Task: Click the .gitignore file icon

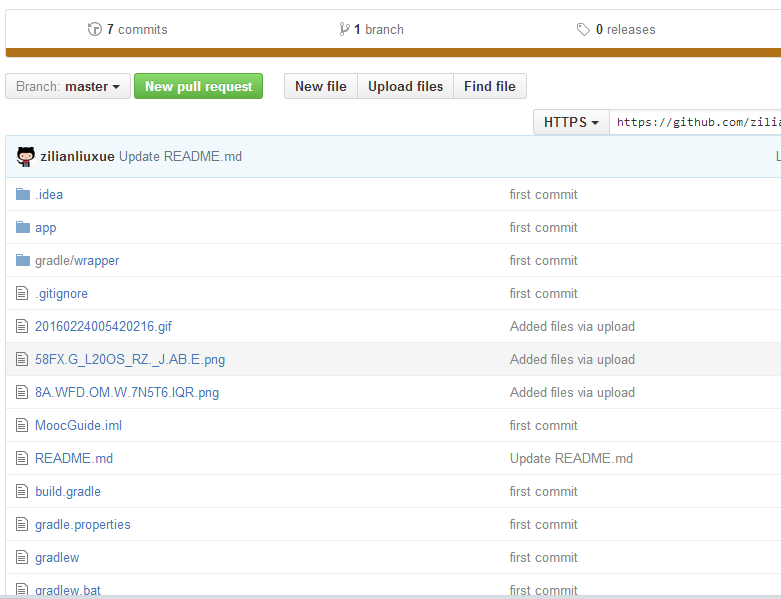Action: tap(23, 293)
